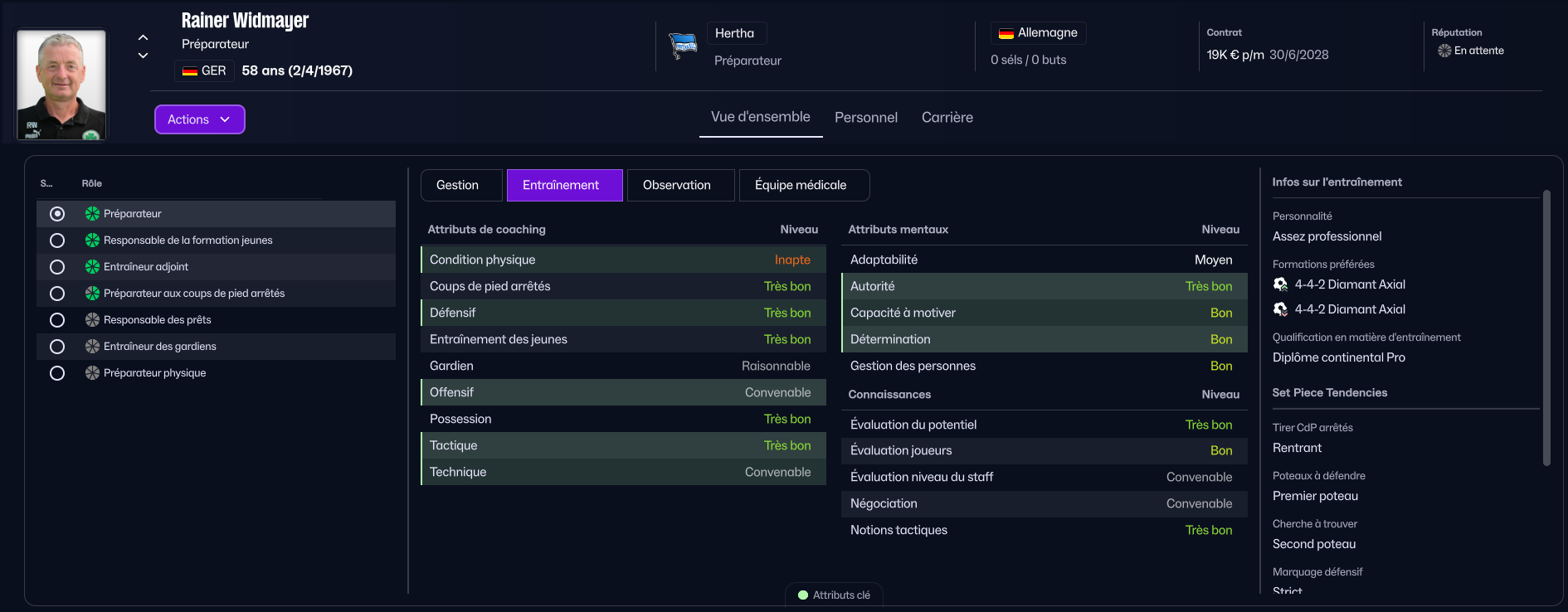Select the Préparateur aux coups de pied arrêtés radio
Viewport: 1568px width, 612px height.
tap(57, 294)
